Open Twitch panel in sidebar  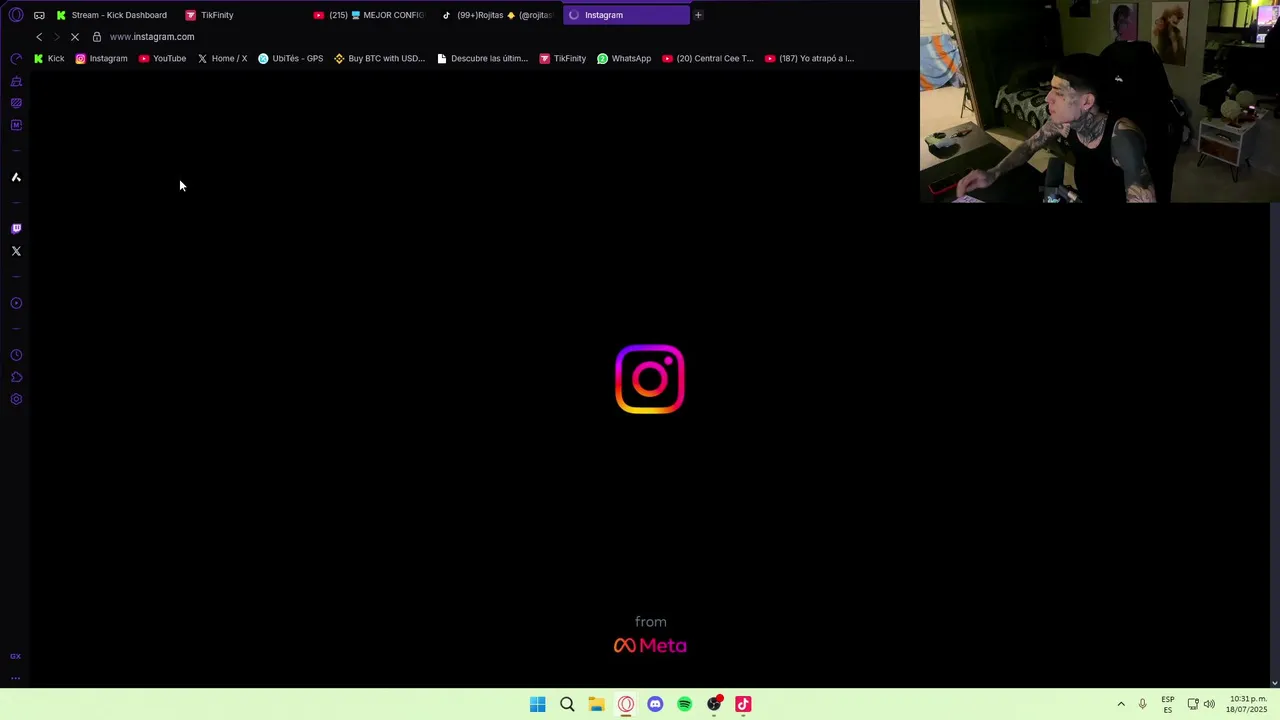[16, 229]
